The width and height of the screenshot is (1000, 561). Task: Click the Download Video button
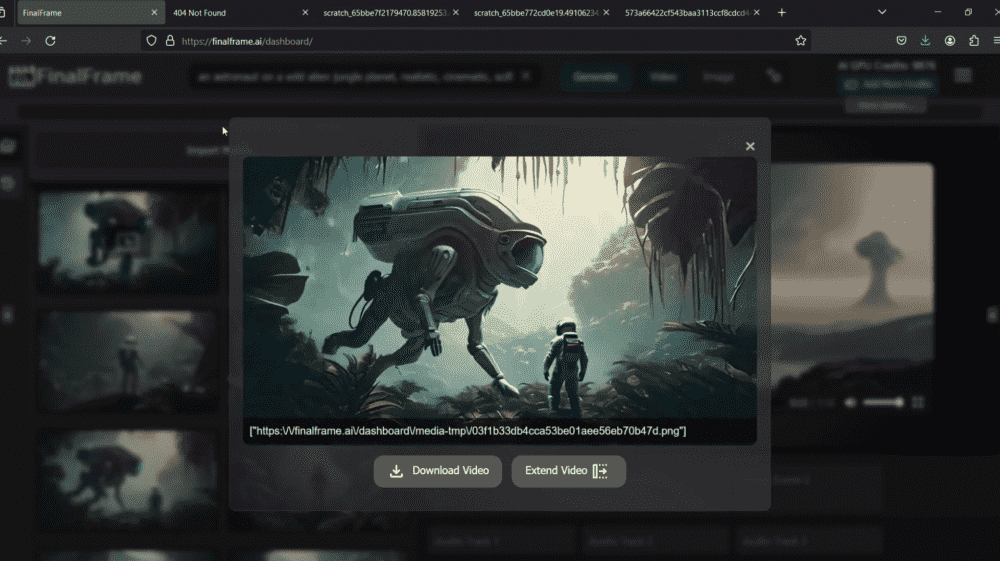coord(438,471)
